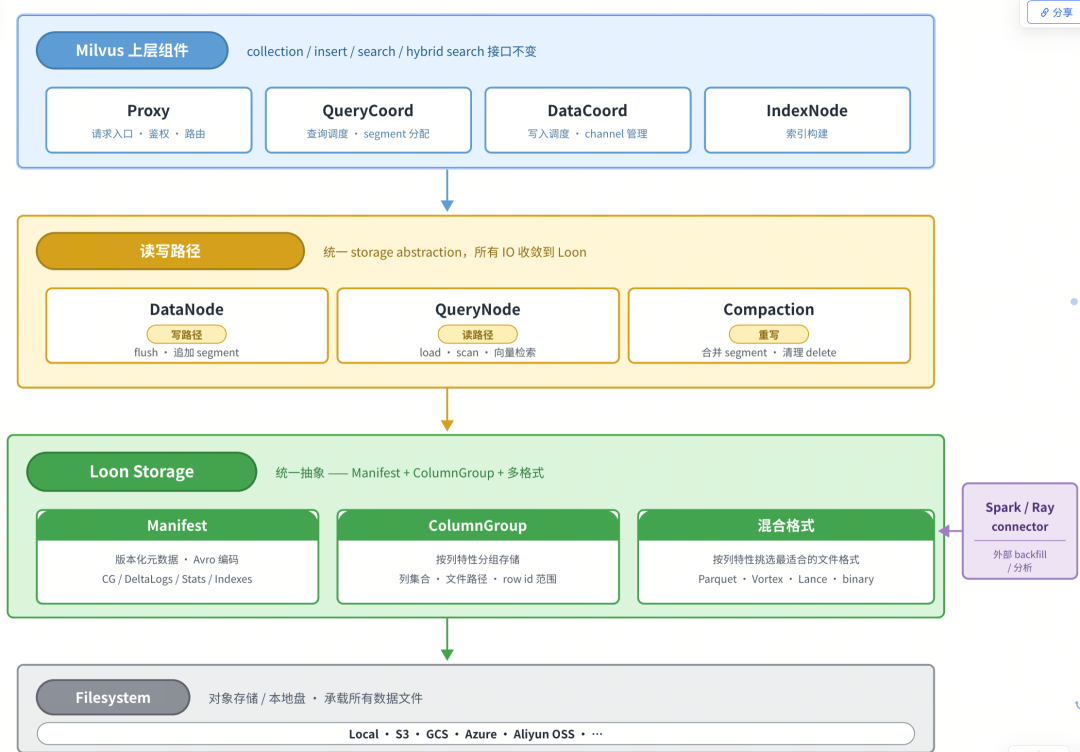
Task: Click text "索引构建" under IndexNode
Action: 807,134
